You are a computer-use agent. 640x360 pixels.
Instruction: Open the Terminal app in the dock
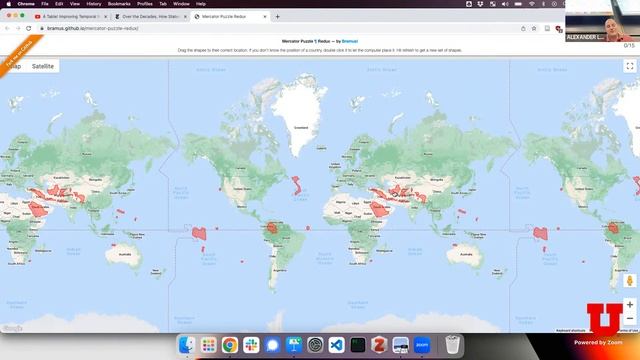tap(358, 345)
